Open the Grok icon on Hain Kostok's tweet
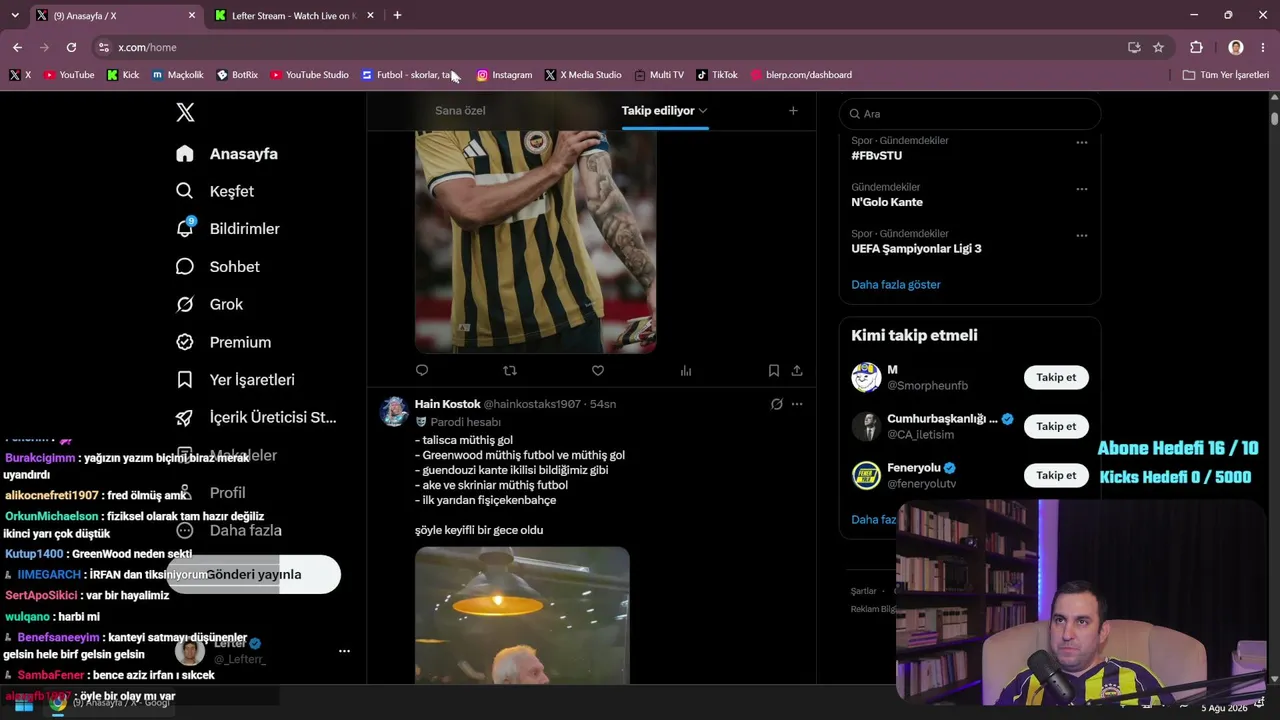Viewport: 1280px width, 720px height. 776,404
